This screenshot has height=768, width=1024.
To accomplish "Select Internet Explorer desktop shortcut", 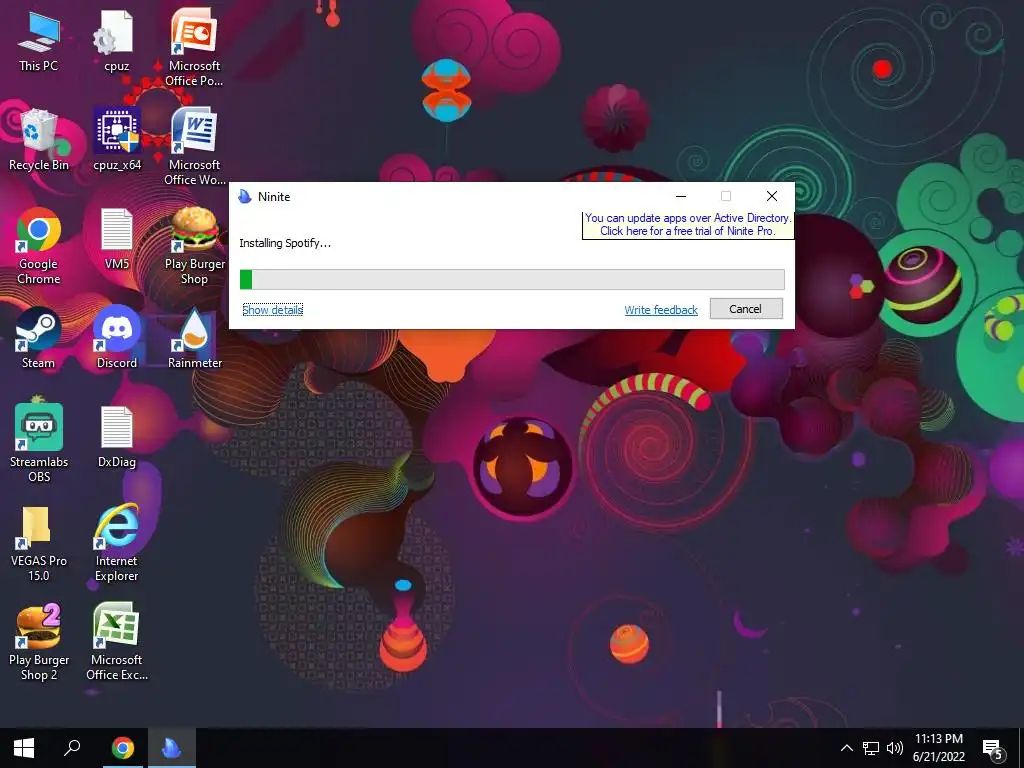I will 116,543.
